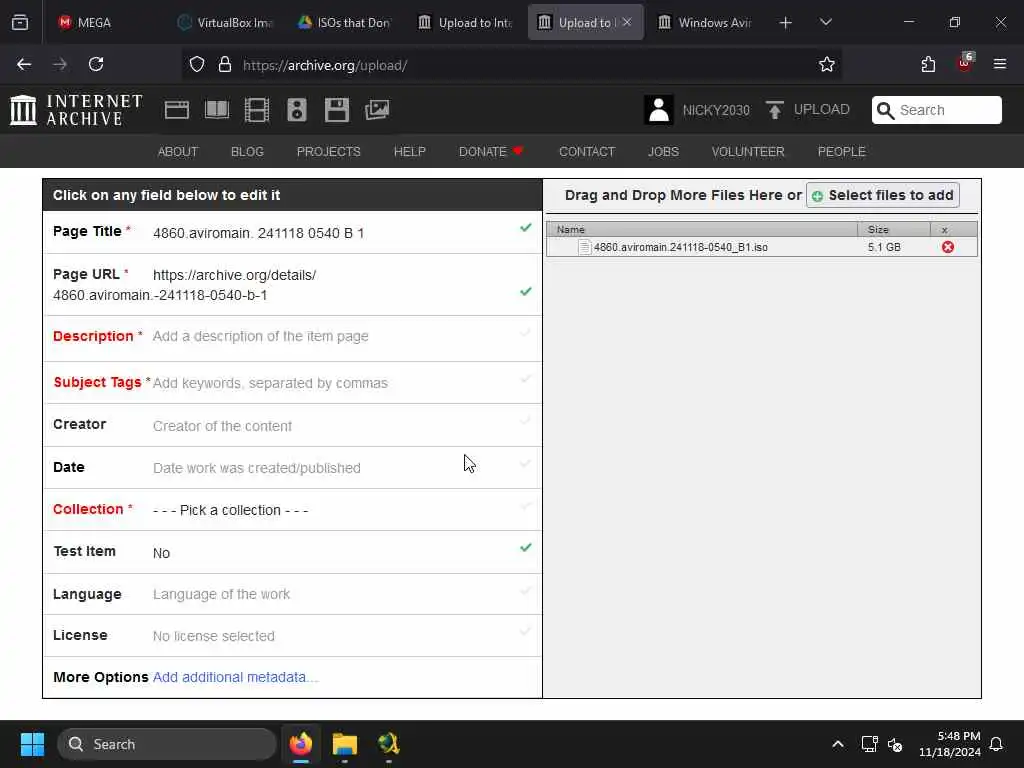Open the Video film icon

point(257,110)
